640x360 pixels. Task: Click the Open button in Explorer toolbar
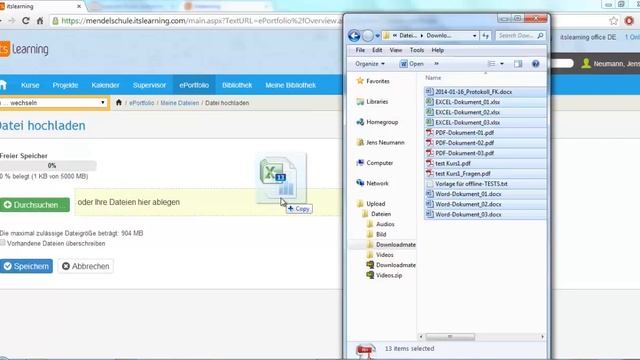(x=412, y=64)
